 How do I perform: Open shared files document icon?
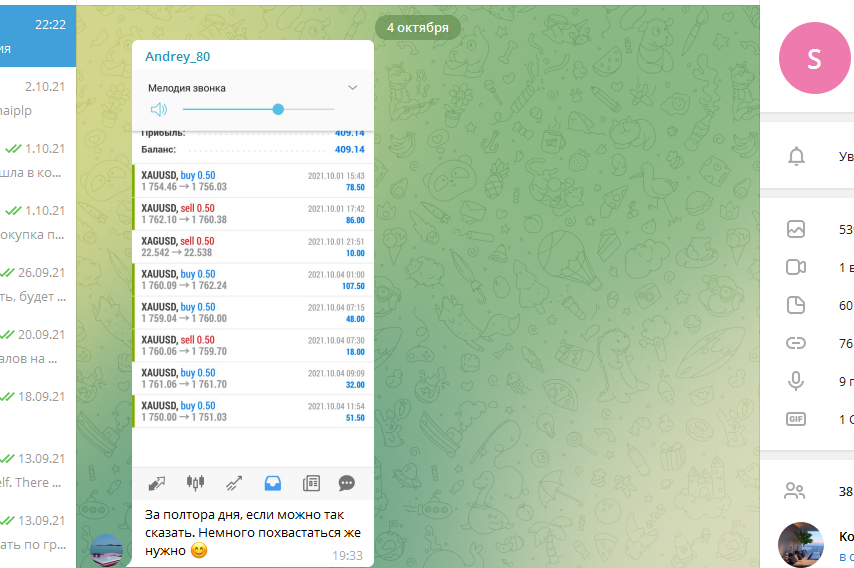796,305
